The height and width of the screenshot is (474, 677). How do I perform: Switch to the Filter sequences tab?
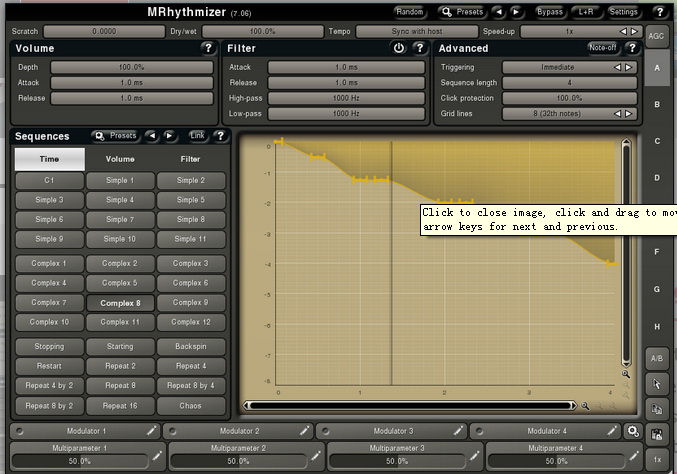(x=190, y=159)
